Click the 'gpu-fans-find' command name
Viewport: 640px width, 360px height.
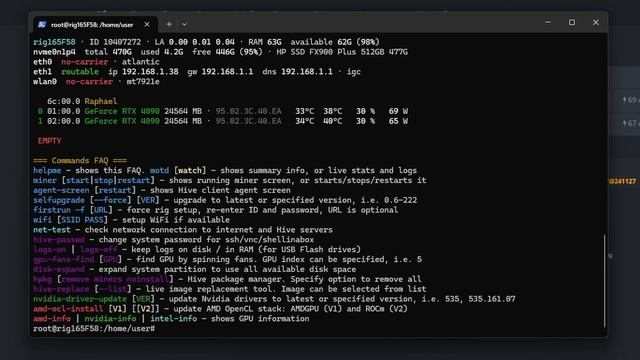pos(64,260)
